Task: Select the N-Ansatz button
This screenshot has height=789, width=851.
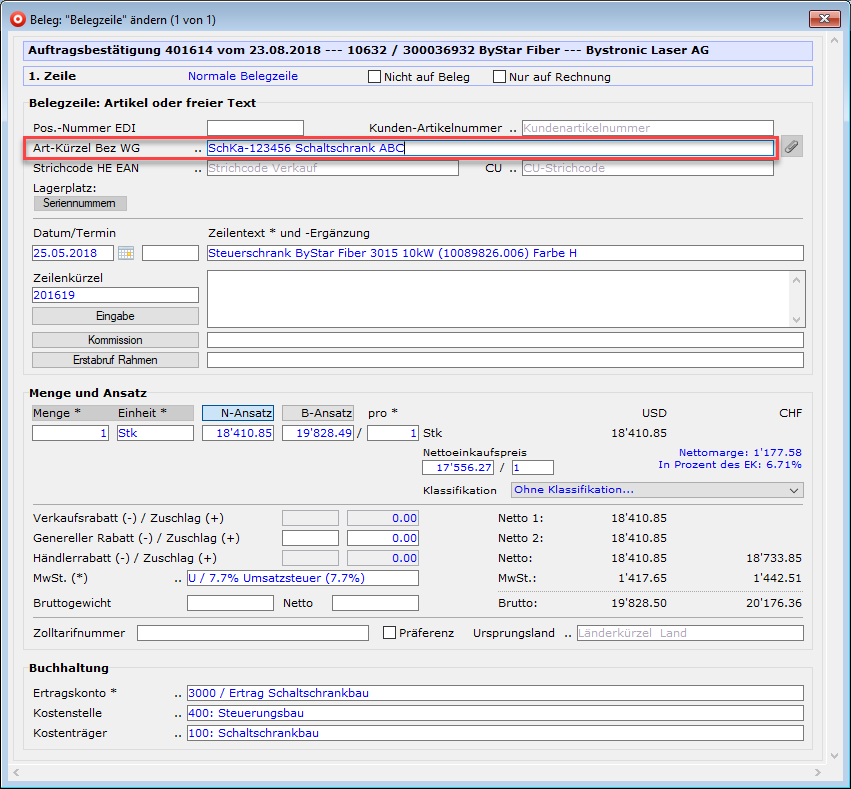Action: coord(237,412)
